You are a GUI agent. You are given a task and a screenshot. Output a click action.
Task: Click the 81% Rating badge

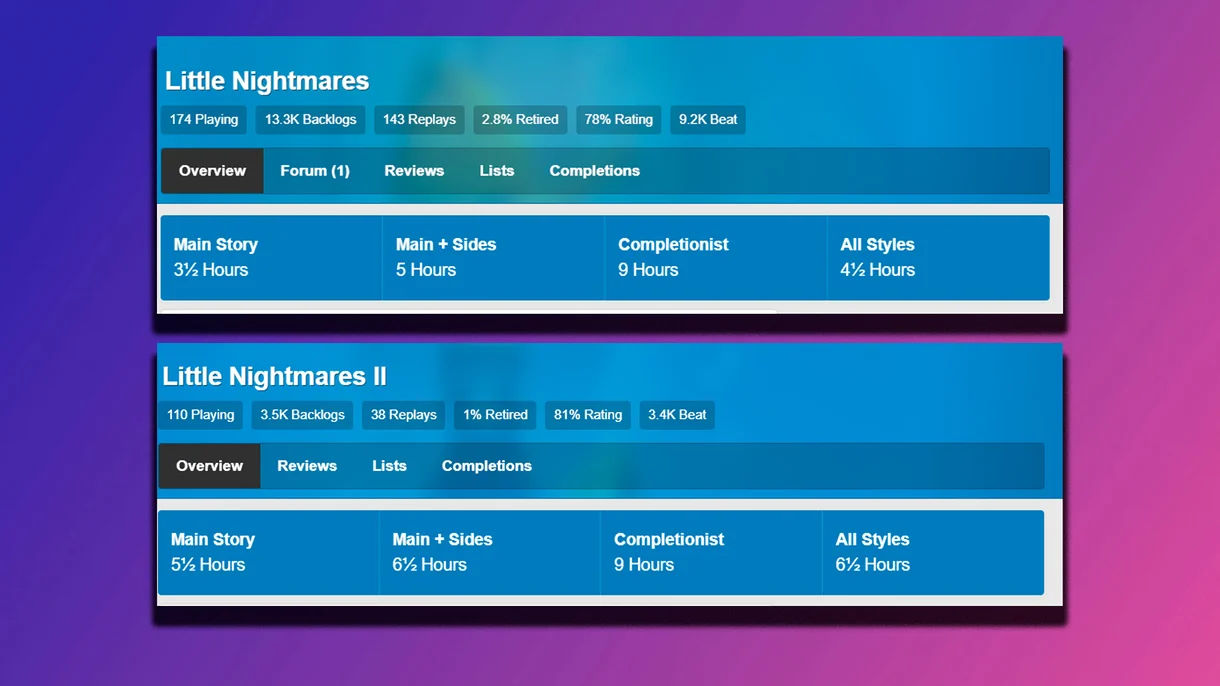coord(588,415)
